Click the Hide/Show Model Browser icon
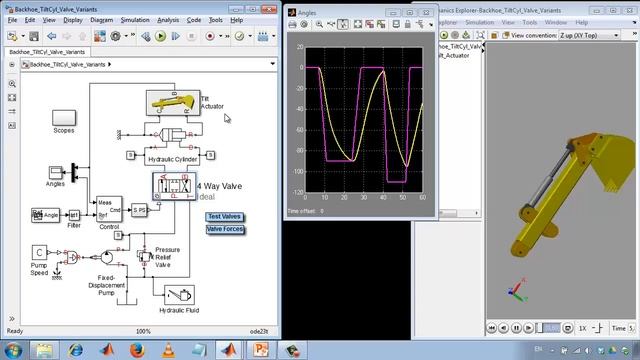The image size is (640, 360). pos(12,319)
